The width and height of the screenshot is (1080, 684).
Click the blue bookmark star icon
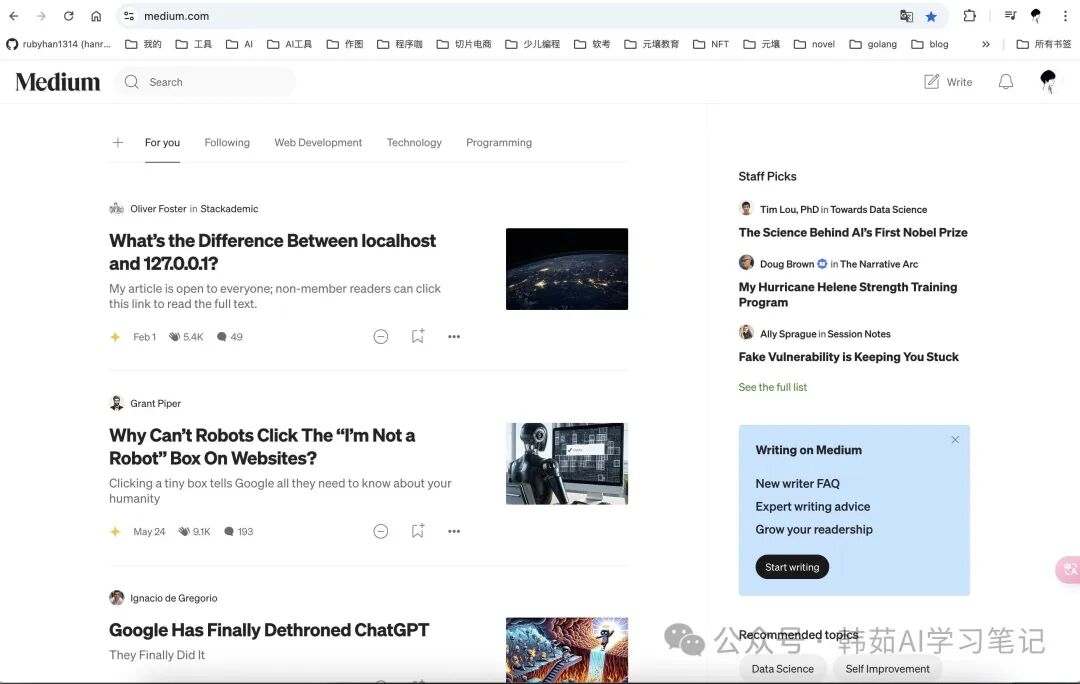931,16
